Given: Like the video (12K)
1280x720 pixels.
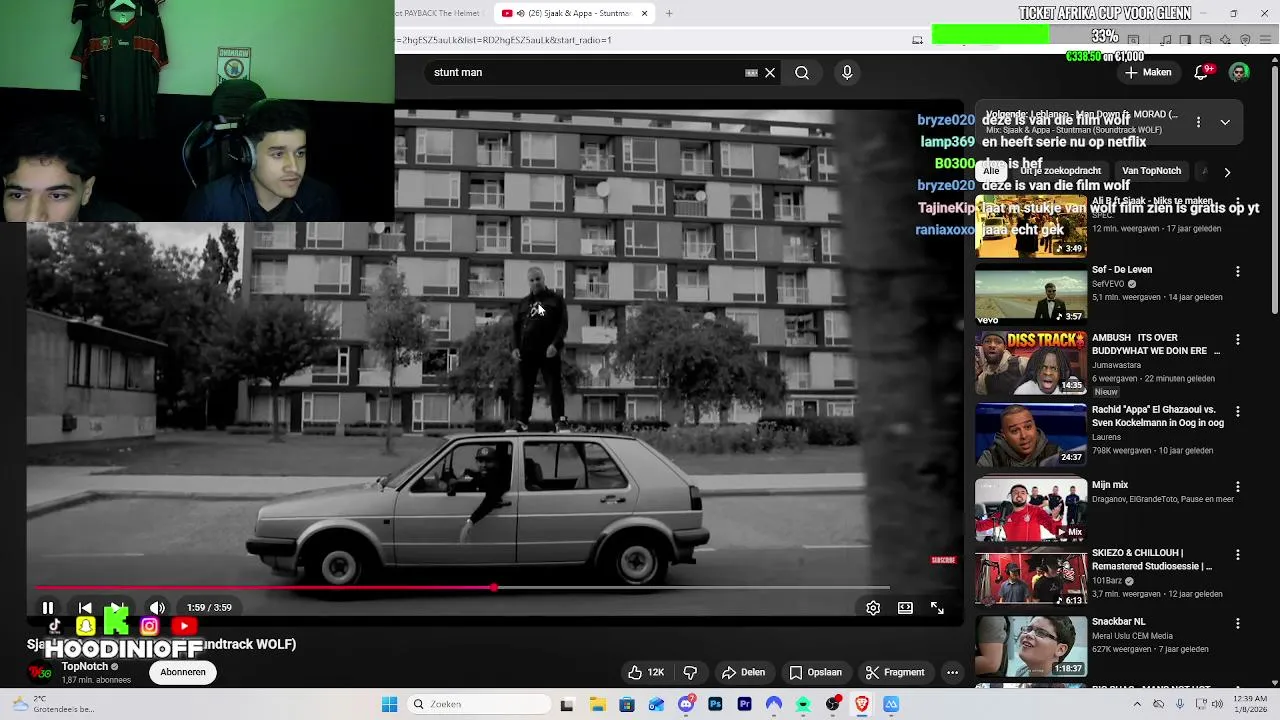Looking at the screenshot, I should [646, 672].
